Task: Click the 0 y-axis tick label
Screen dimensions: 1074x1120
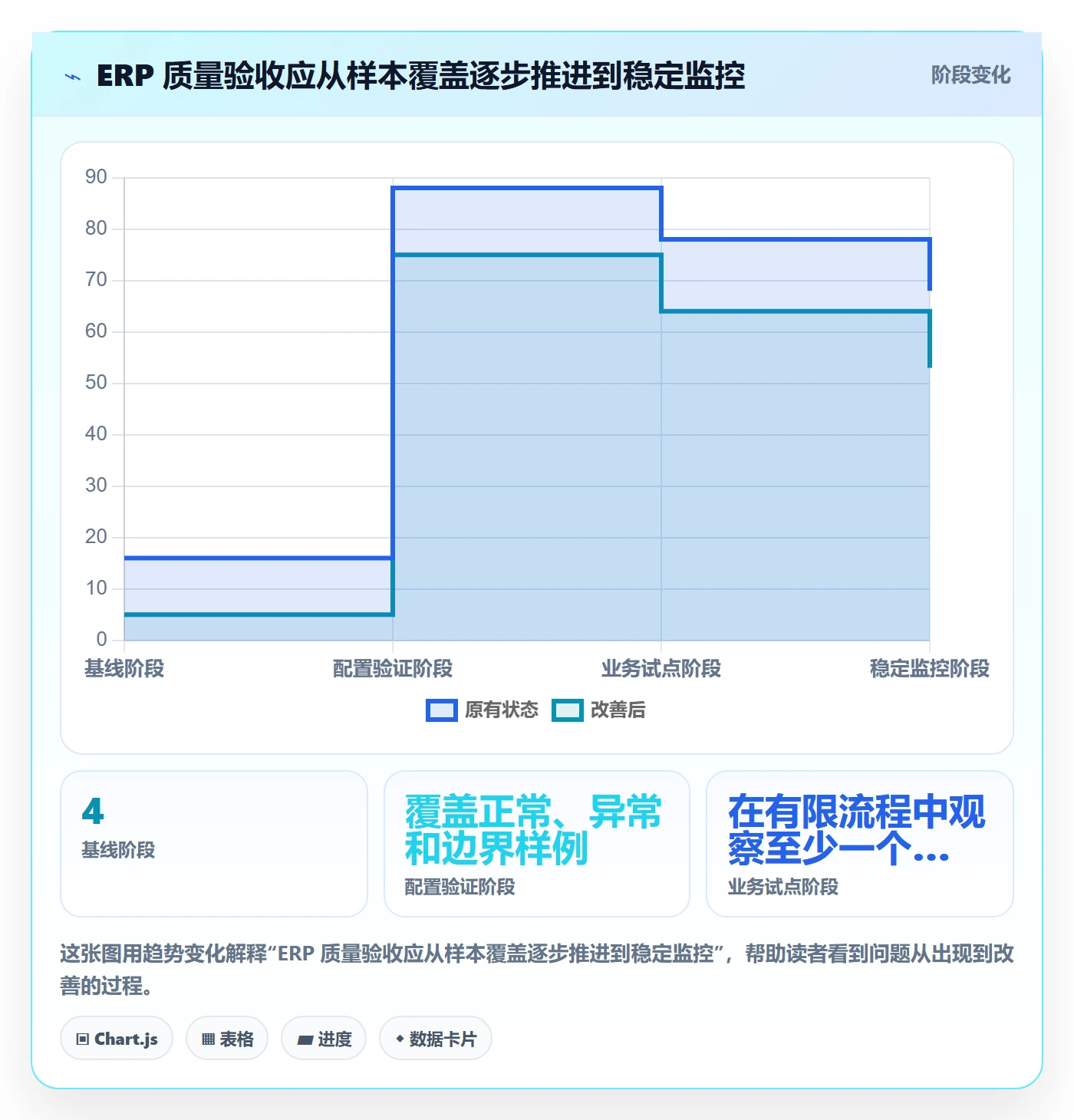Action: [x=101, y=639]
